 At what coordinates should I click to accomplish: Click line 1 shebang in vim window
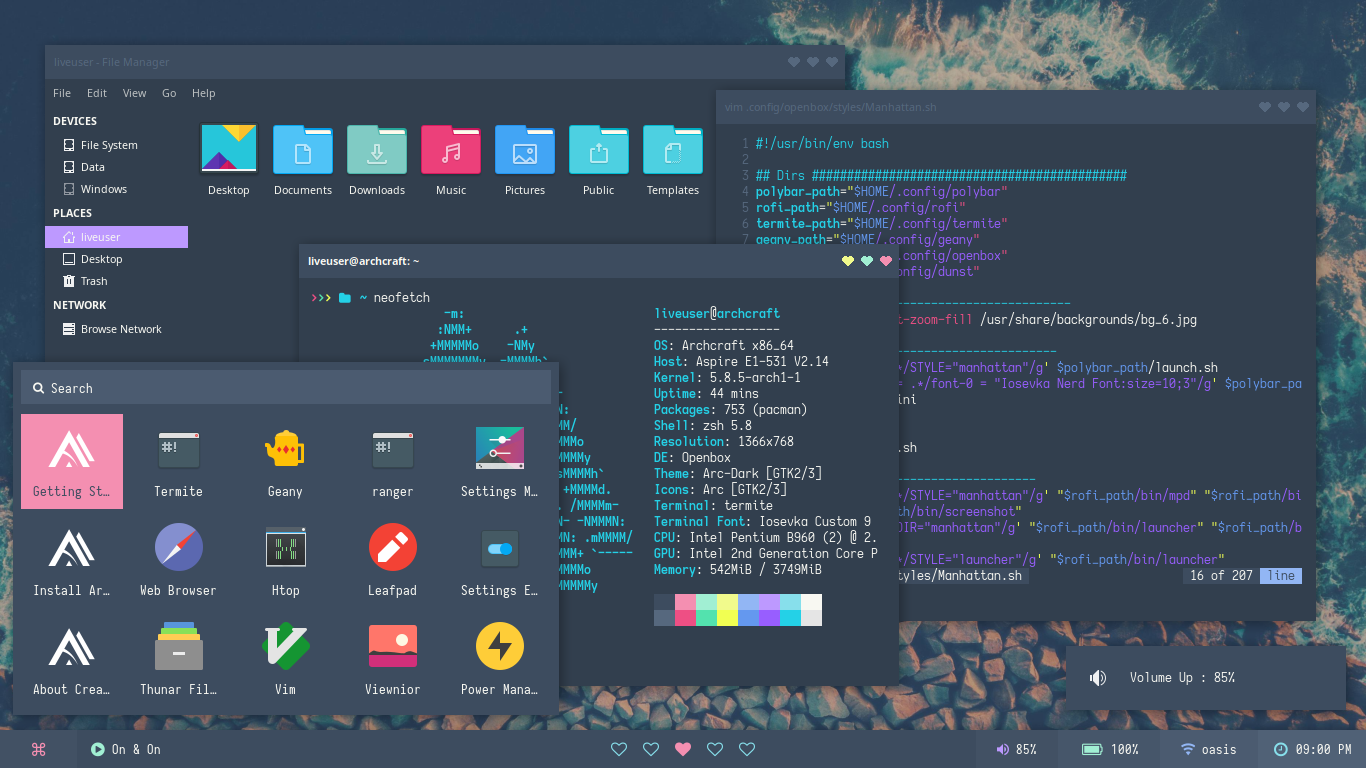click(x=822, y=144)
